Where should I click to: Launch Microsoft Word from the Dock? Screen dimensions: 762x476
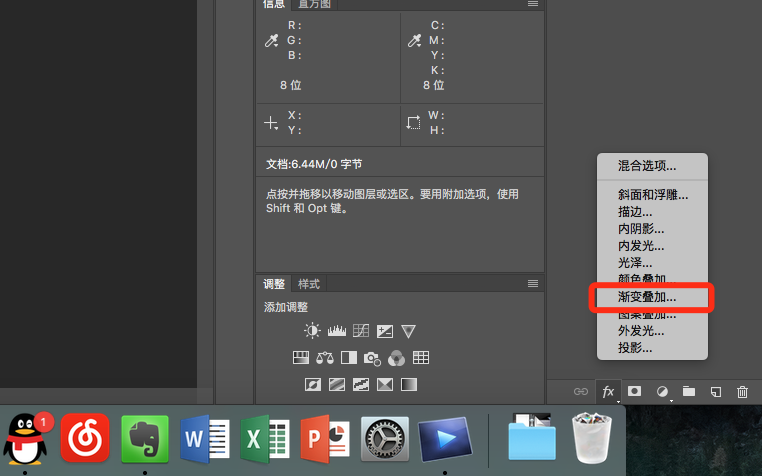point(205,439)
